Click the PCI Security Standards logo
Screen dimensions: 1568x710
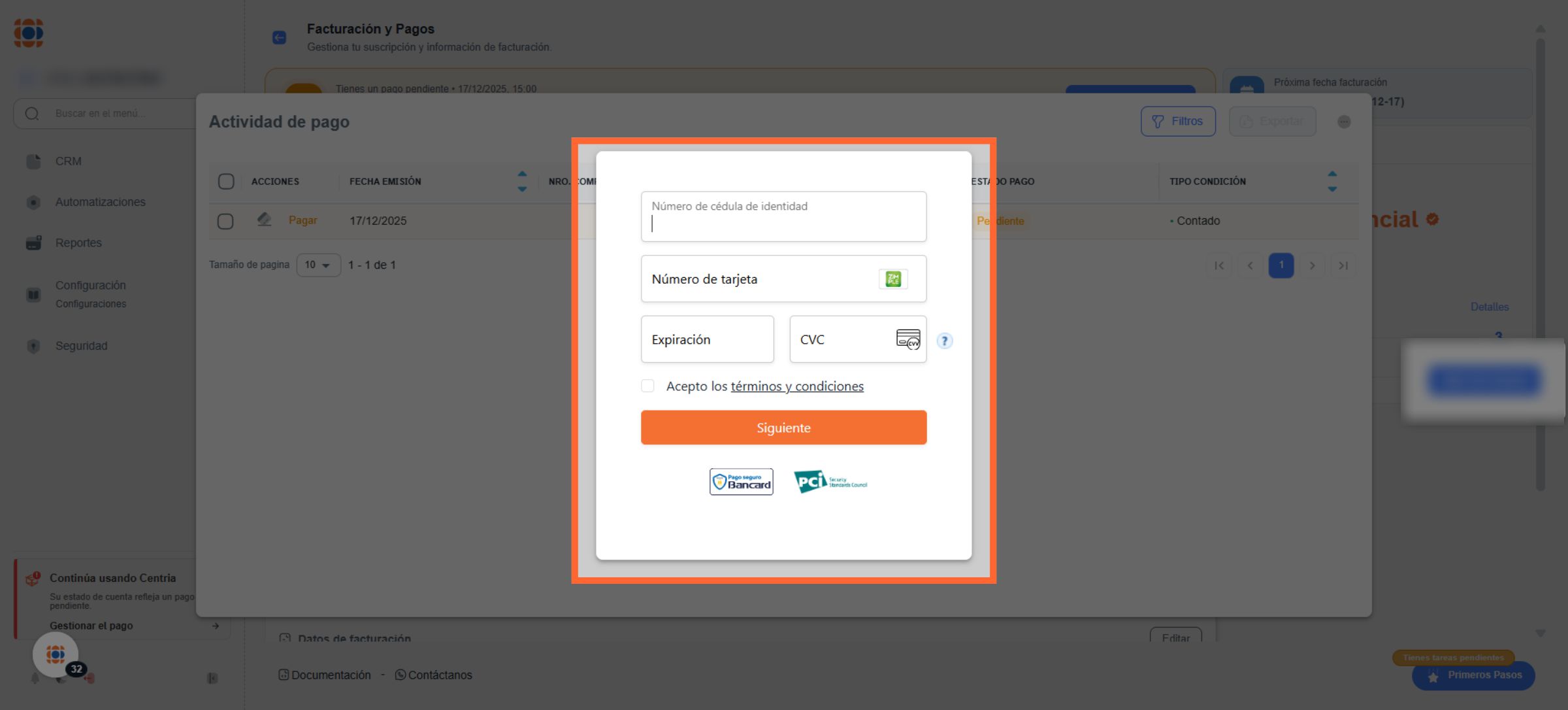pyautogui.click(x=830, y=482)
